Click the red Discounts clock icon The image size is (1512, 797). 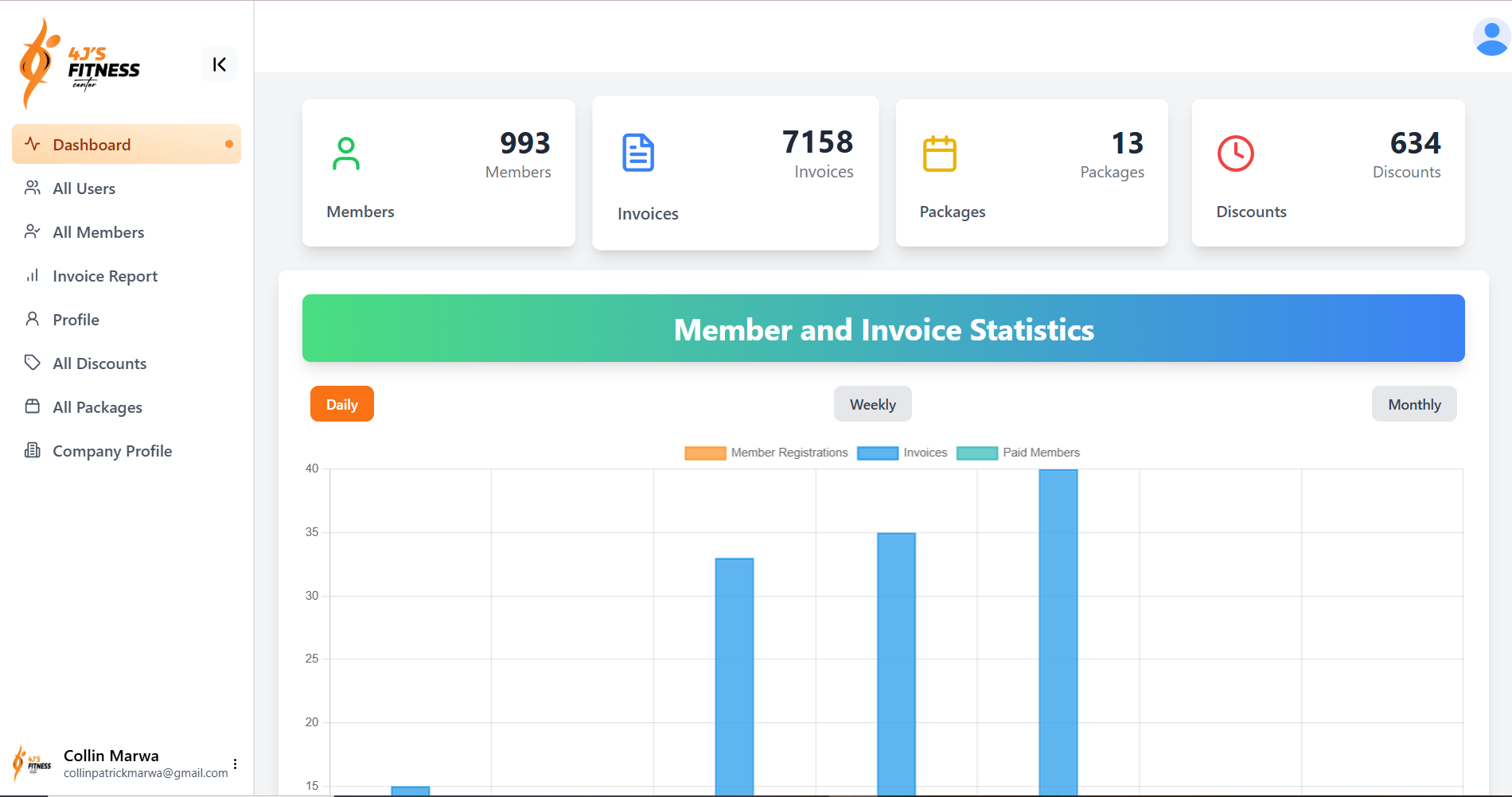click(1235, 154)
